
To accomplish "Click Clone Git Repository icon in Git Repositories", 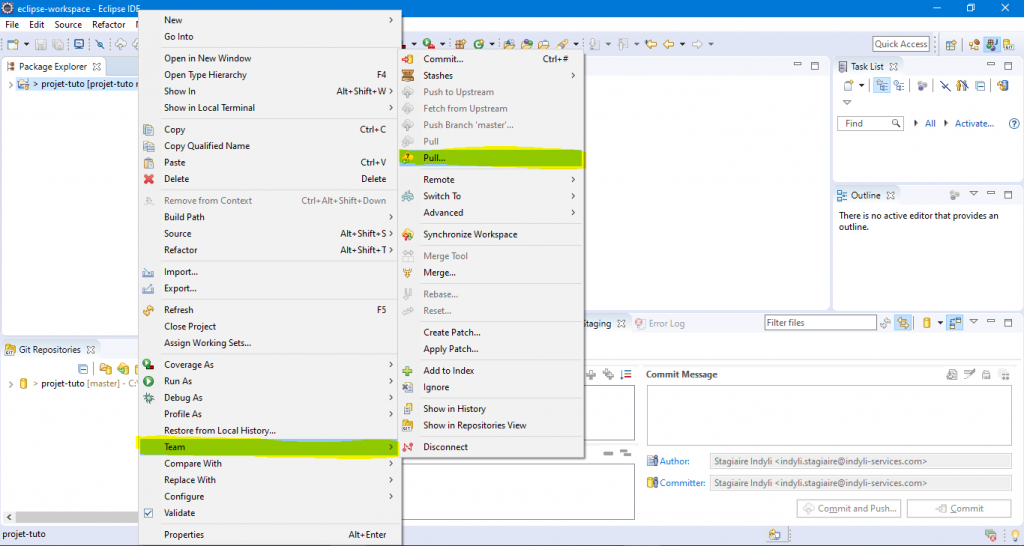I will tap(122, 368).
